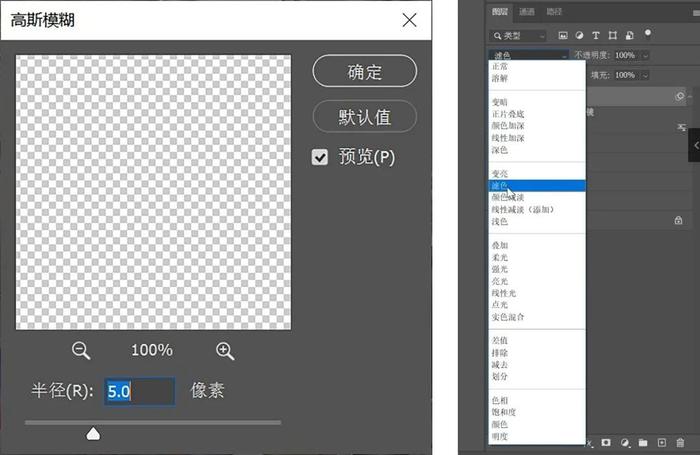700x455 pixels.
Task: Select 排除 blend mode
Action: tap(500, 353)
